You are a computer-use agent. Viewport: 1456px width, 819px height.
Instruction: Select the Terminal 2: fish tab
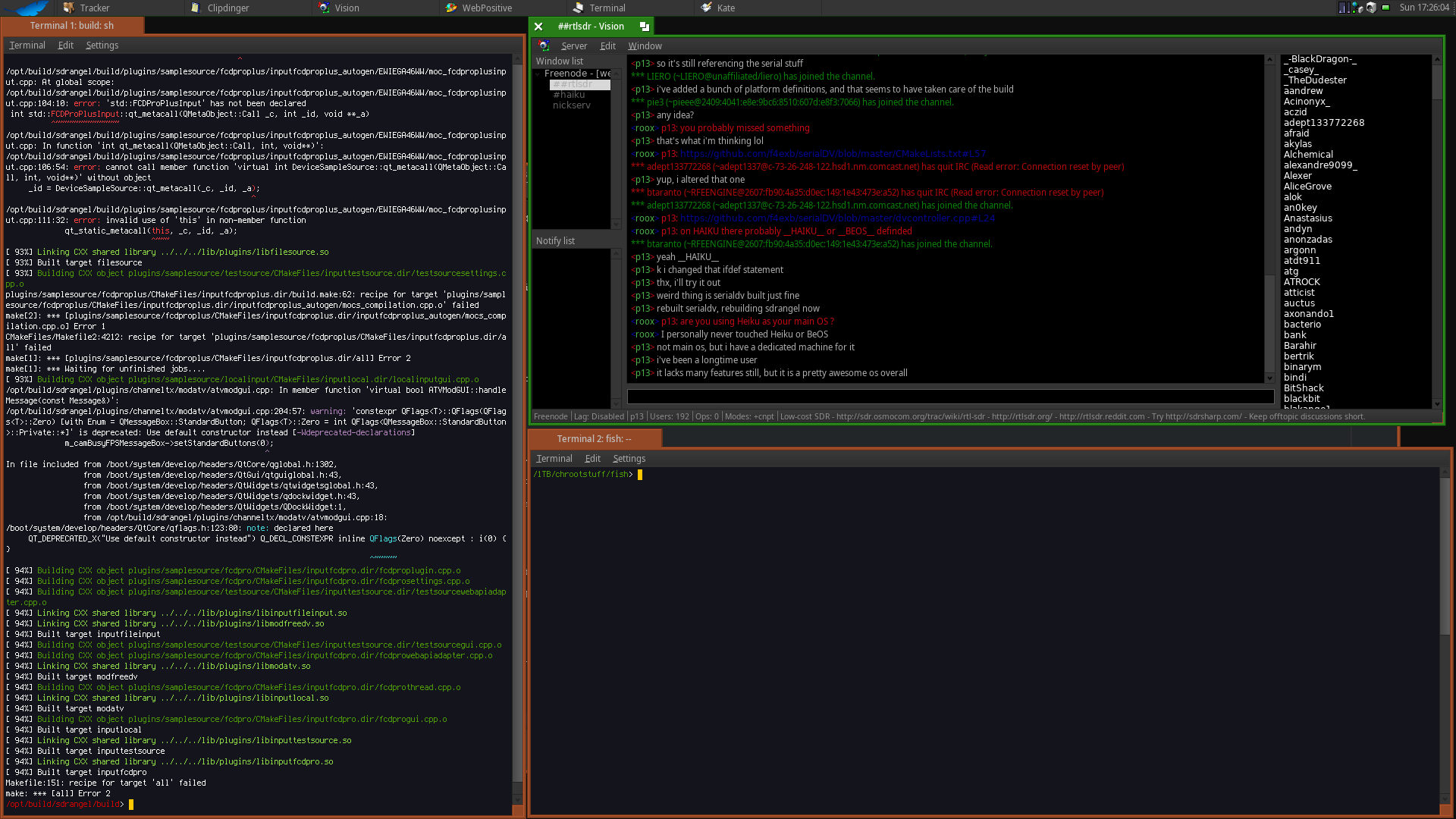click(594, 439)
